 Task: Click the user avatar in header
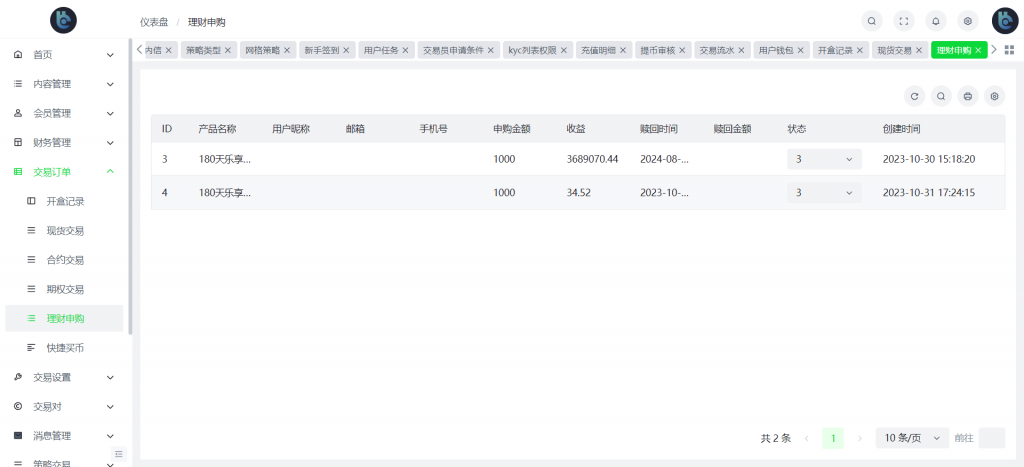(x=1005, y=21)
